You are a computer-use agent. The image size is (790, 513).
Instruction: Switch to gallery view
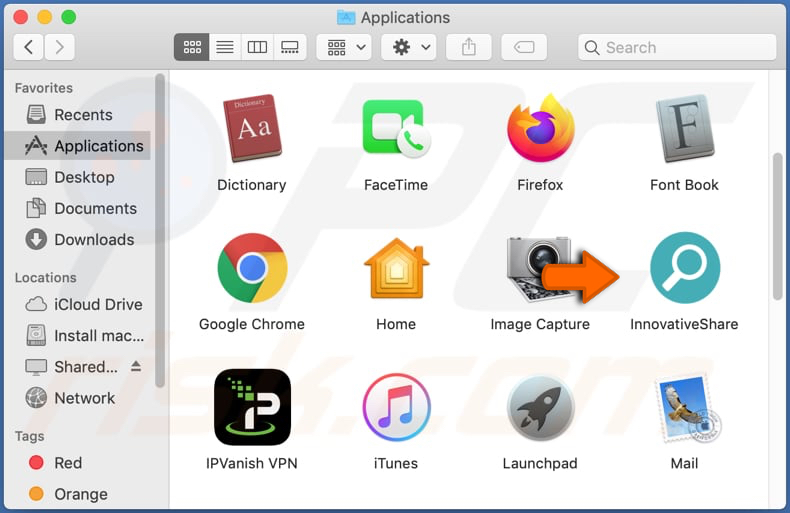point(290,47)
